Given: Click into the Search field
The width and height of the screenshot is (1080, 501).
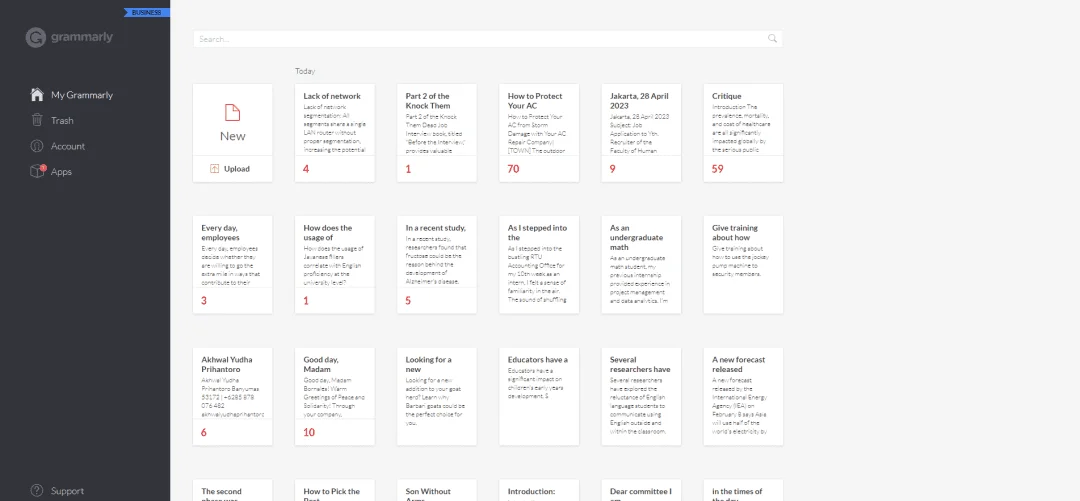Looking at the screenshot, I should point(488,39).
